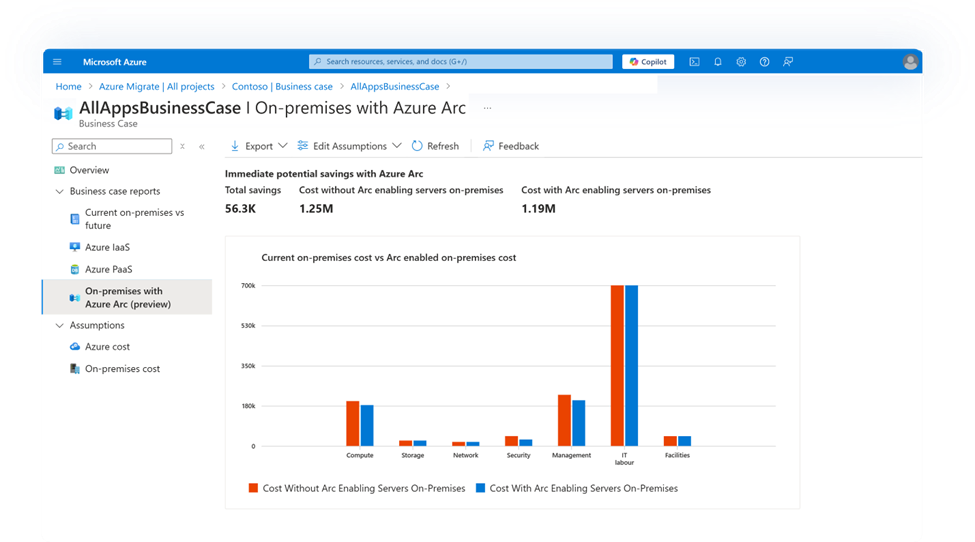Open Cloud Shell from the top bar
Screen dimensions: 975x542
[x=695, y=62]
